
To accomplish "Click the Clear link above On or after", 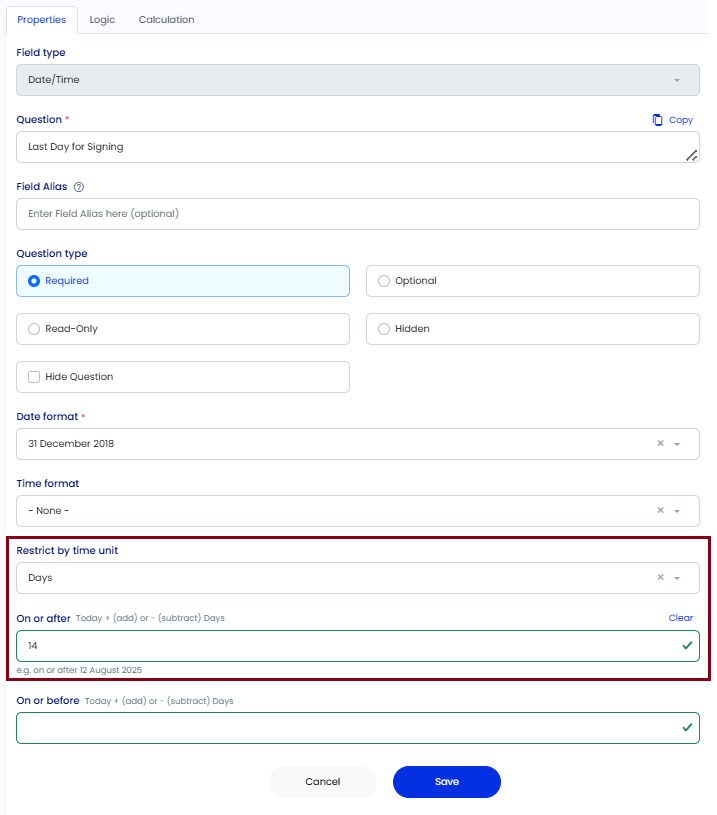I will pos(681,618).
